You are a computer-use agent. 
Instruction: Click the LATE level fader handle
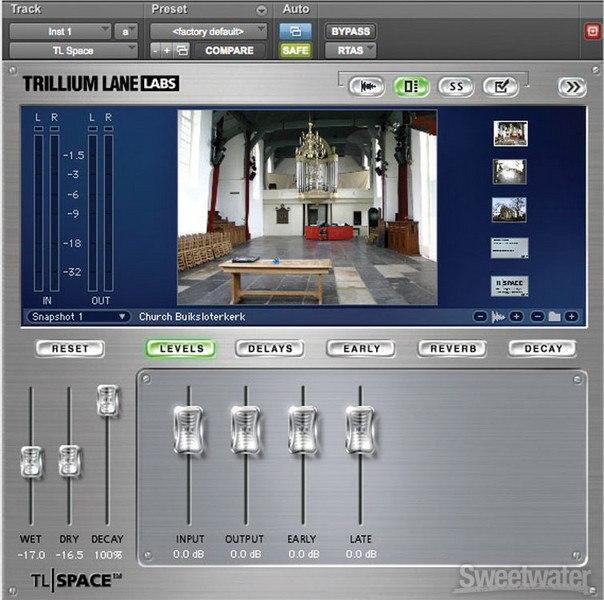point(360,430)
